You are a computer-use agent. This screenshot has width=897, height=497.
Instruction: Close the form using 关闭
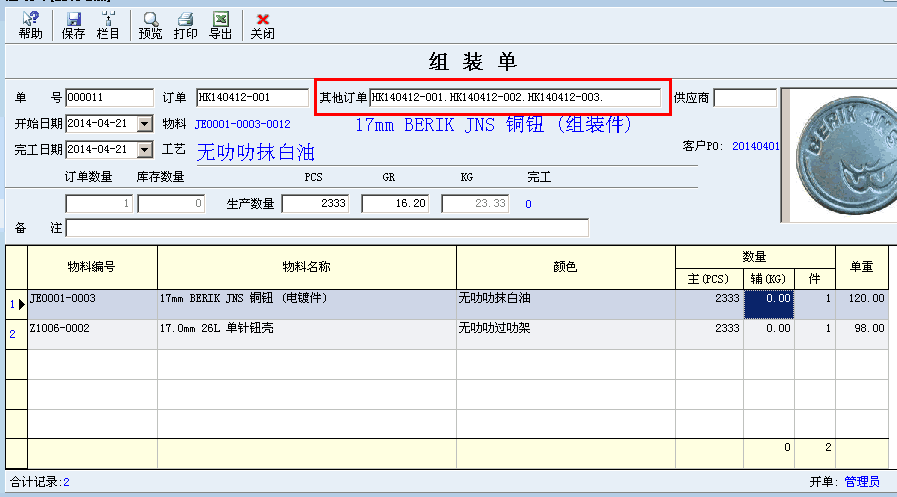(263, 26)
